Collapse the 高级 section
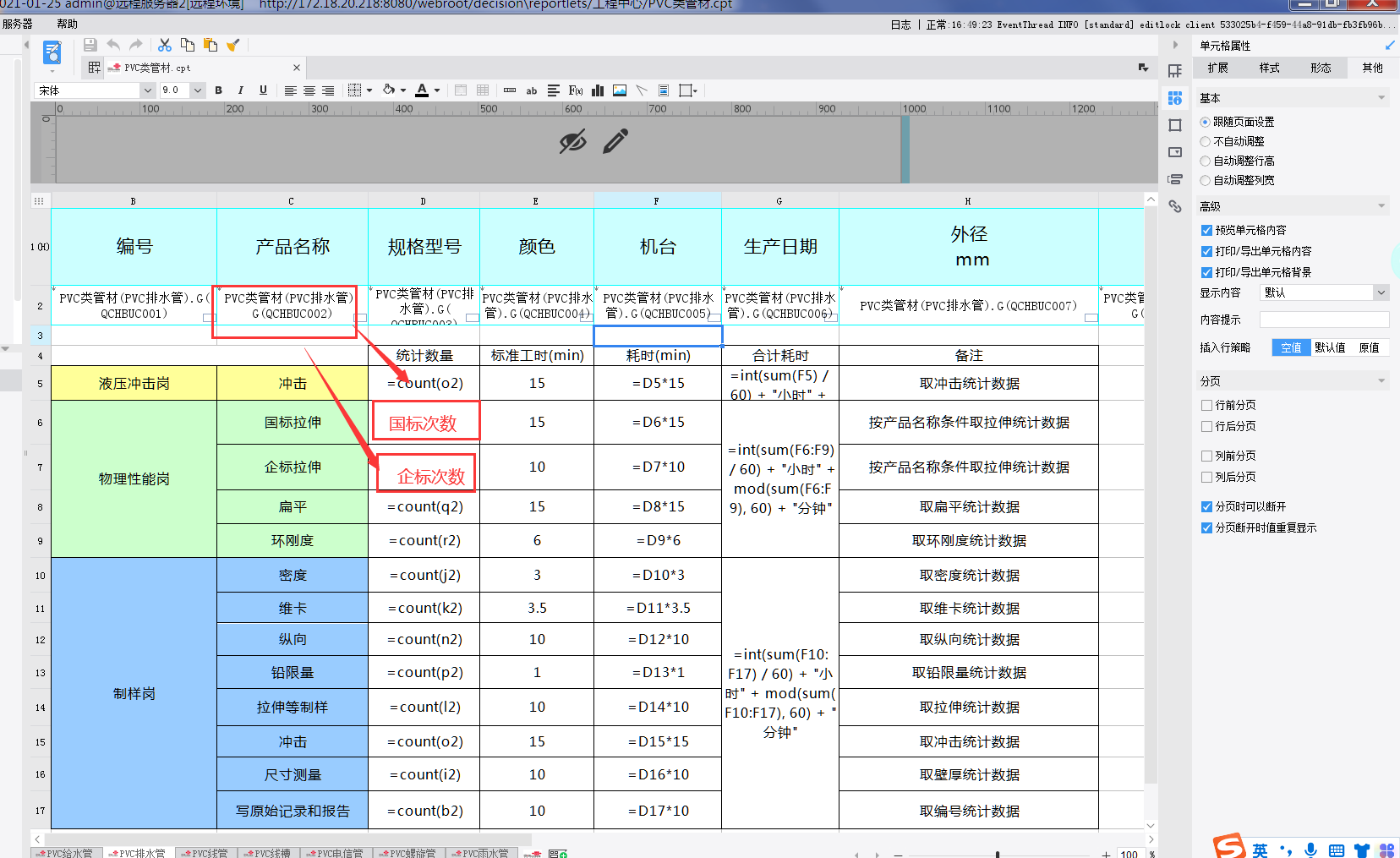 (1381, 206)
